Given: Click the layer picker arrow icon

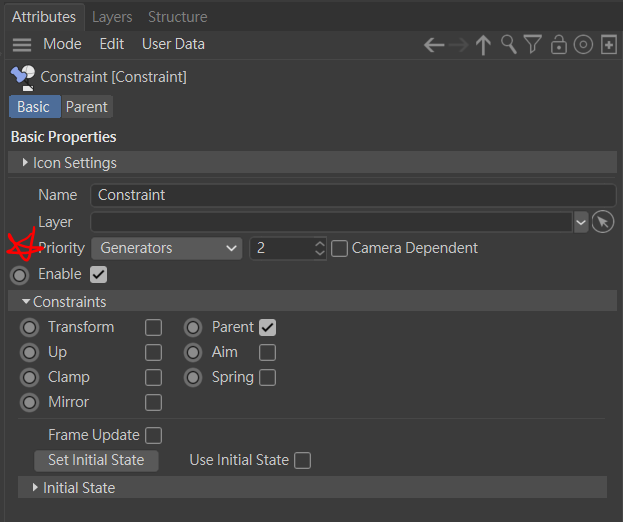Looking at the screenshot, I should point(602,222).
